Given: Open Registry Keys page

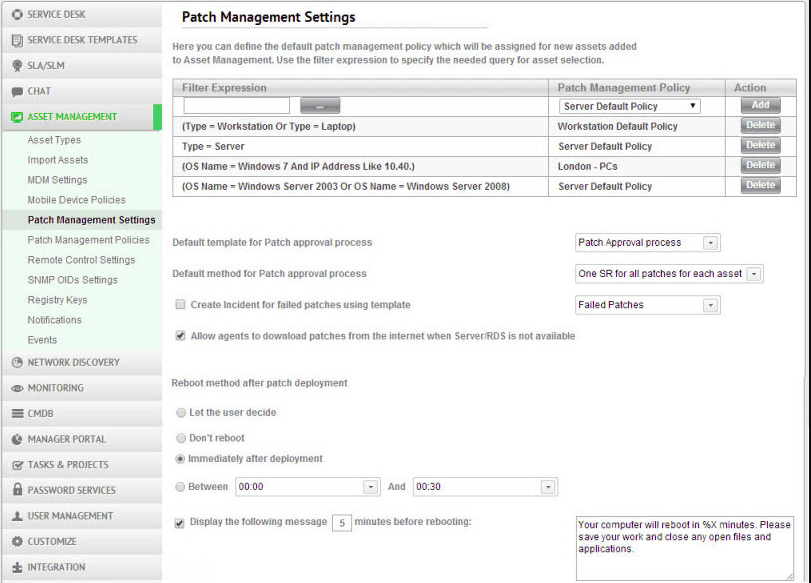Looking at the screenshot, I should 57,300.
